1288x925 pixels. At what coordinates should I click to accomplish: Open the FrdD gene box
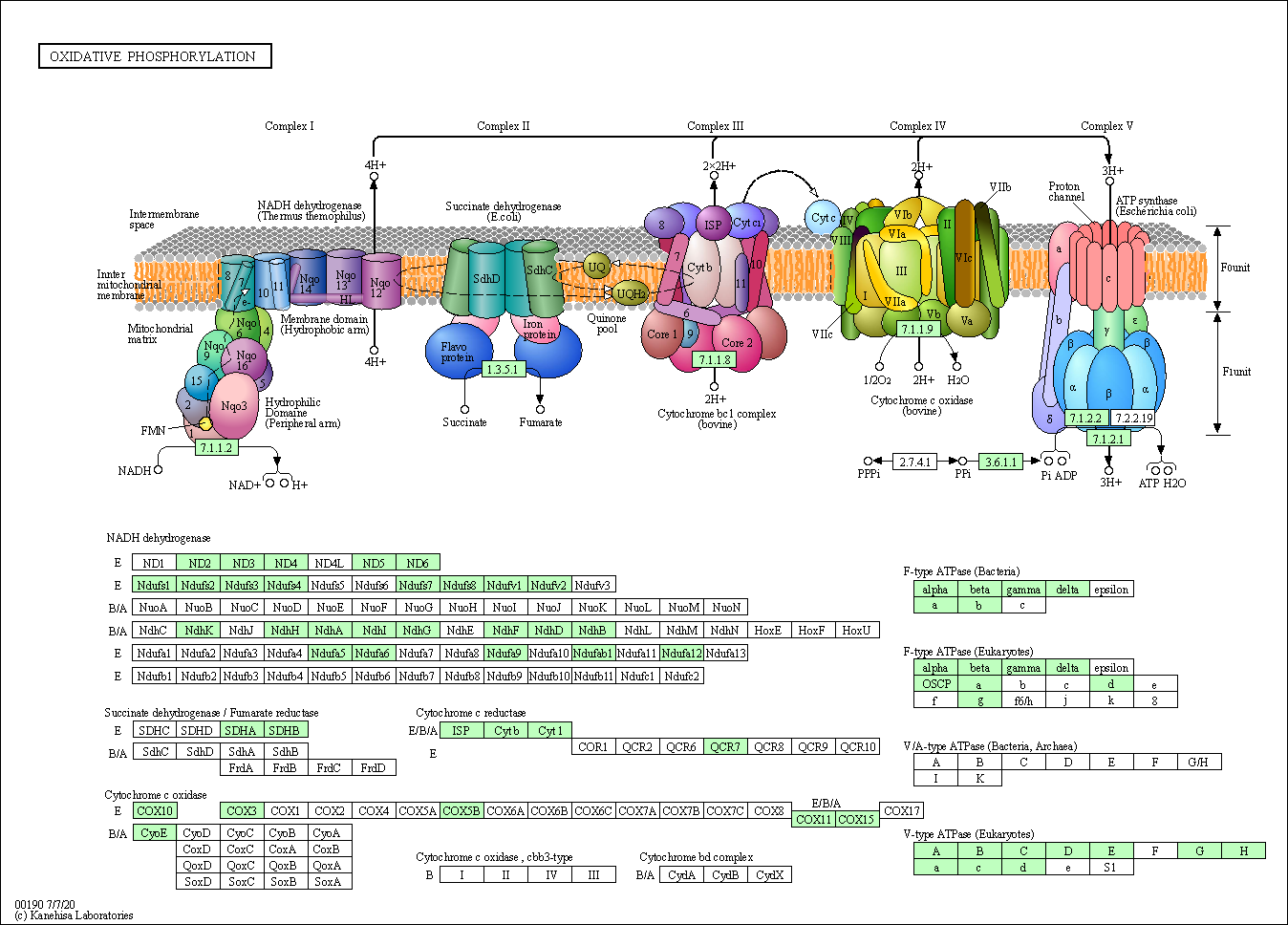coord(374,767)
